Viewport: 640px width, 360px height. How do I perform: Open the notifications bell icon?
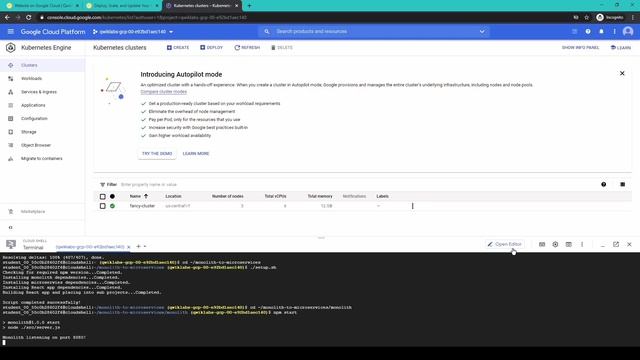(601, 31)
